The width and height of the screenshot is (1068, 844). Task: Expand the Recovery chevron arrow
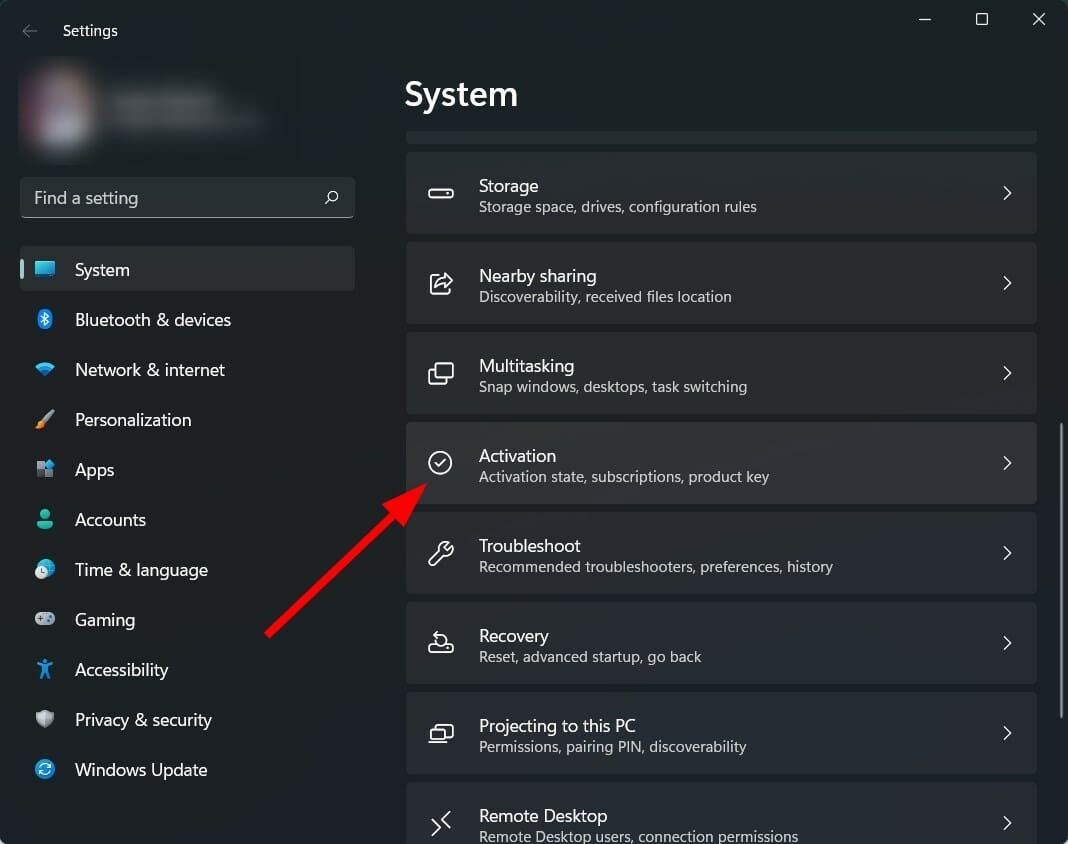(1007, 643)
